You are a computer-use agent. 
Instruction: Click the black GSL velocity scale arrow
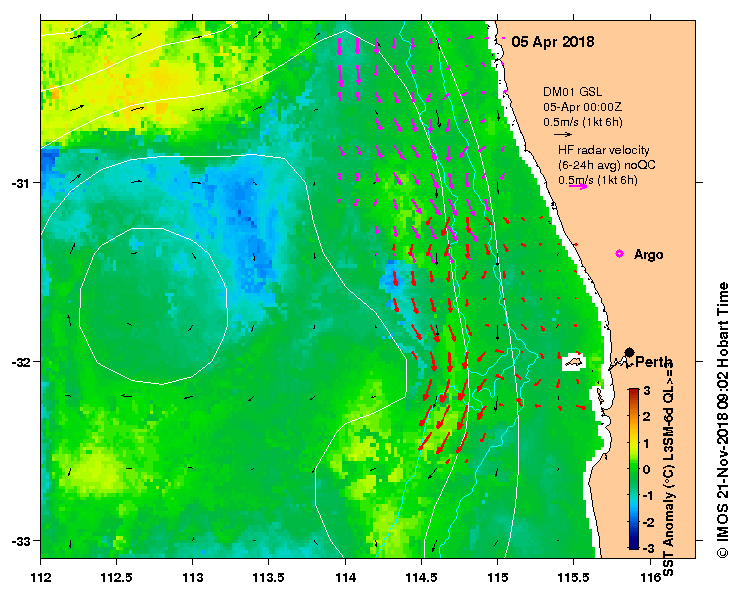563,134
